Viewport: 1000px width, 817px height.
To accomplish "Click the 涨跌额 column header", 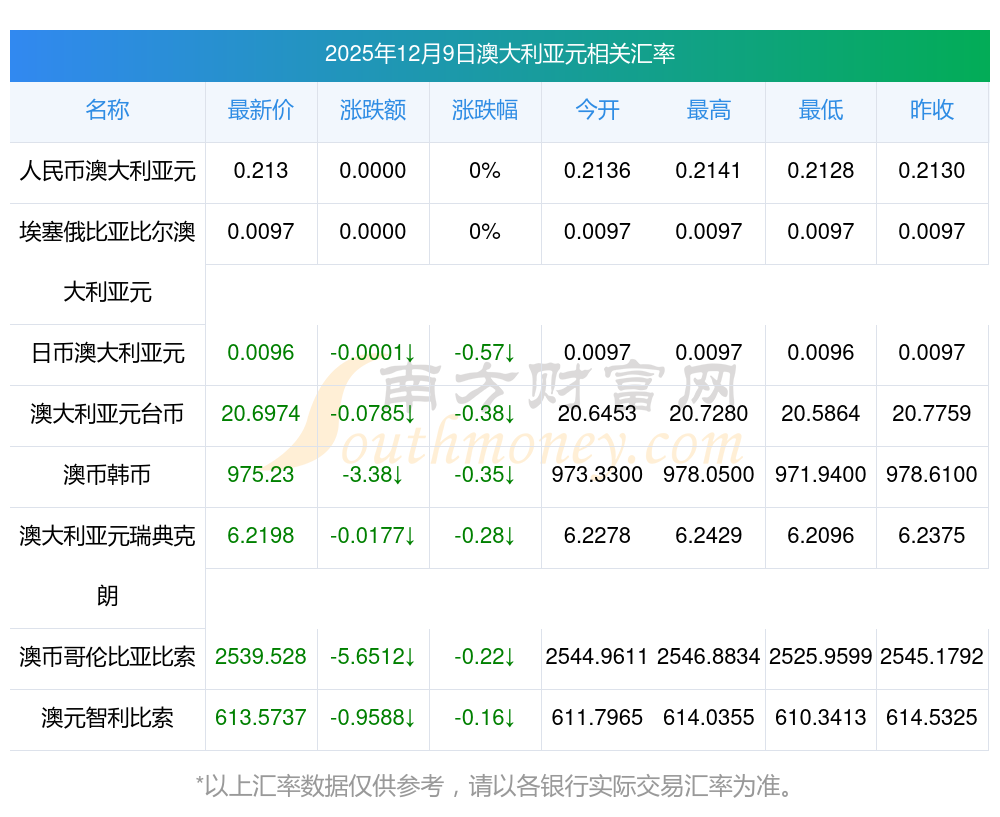I will pos(373,110).
